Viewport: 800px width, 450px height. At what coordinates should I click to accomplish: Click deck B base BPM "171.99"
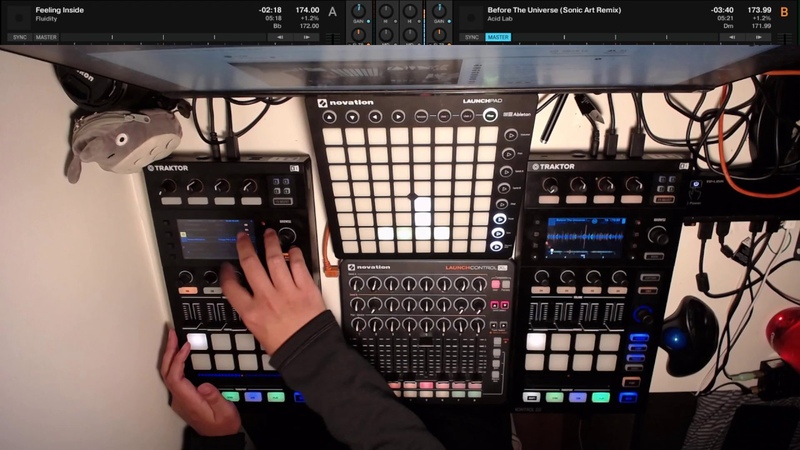761,26
